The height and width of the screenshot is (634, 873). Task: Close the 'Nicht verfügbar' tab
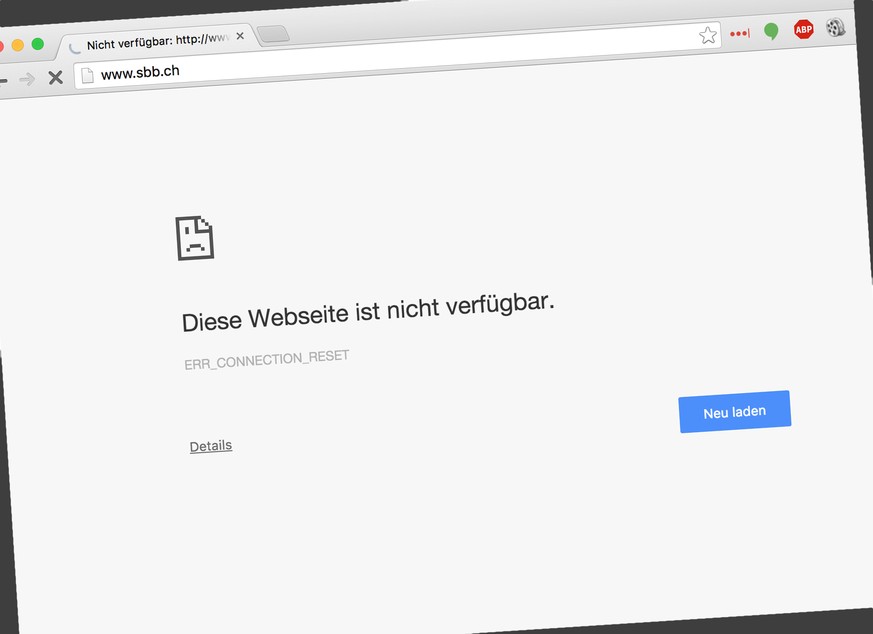pyautogui.click(x=240, y=37)
